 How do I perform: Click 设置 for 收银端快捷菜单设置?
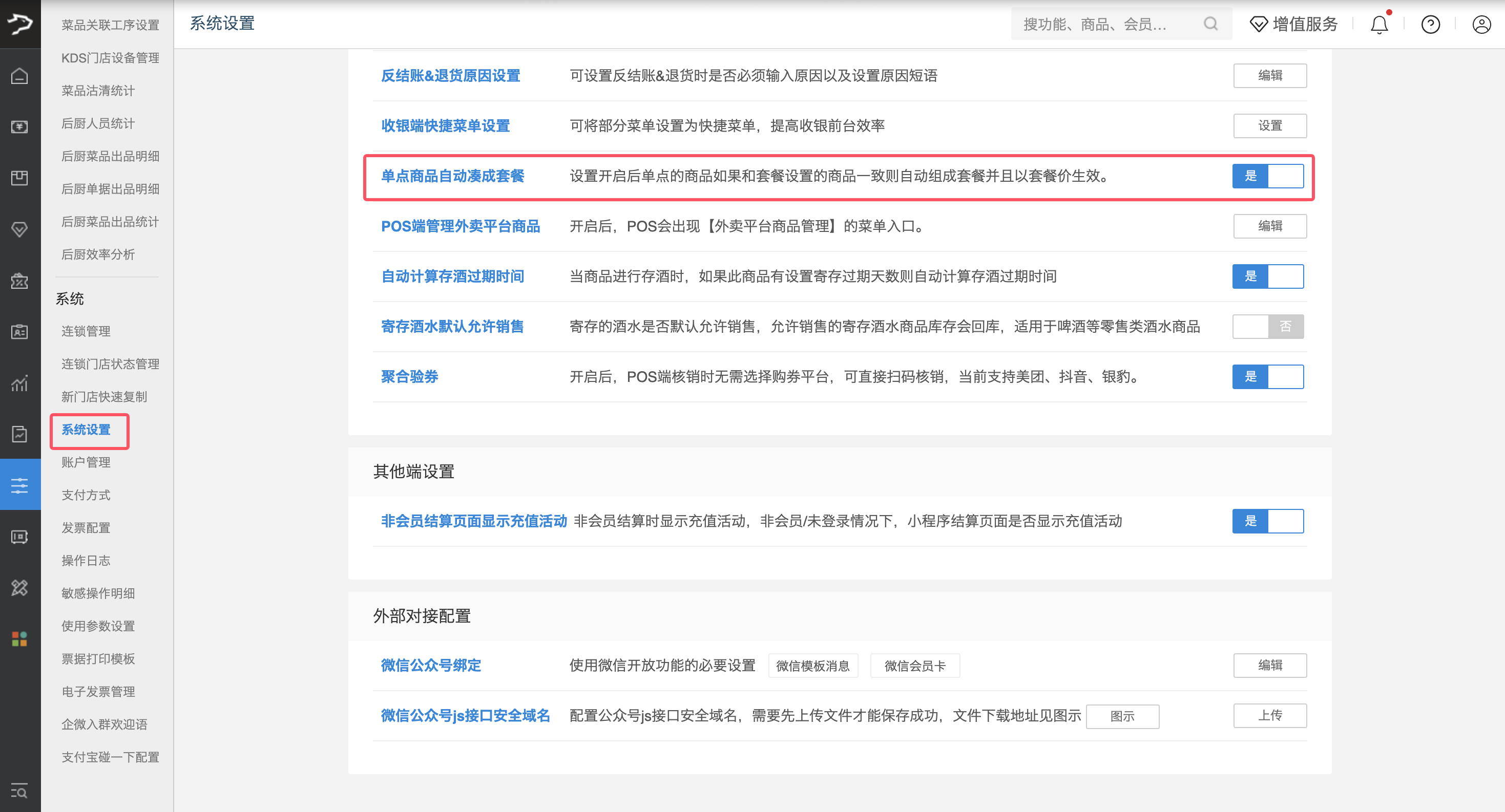tap(1270, 125)
